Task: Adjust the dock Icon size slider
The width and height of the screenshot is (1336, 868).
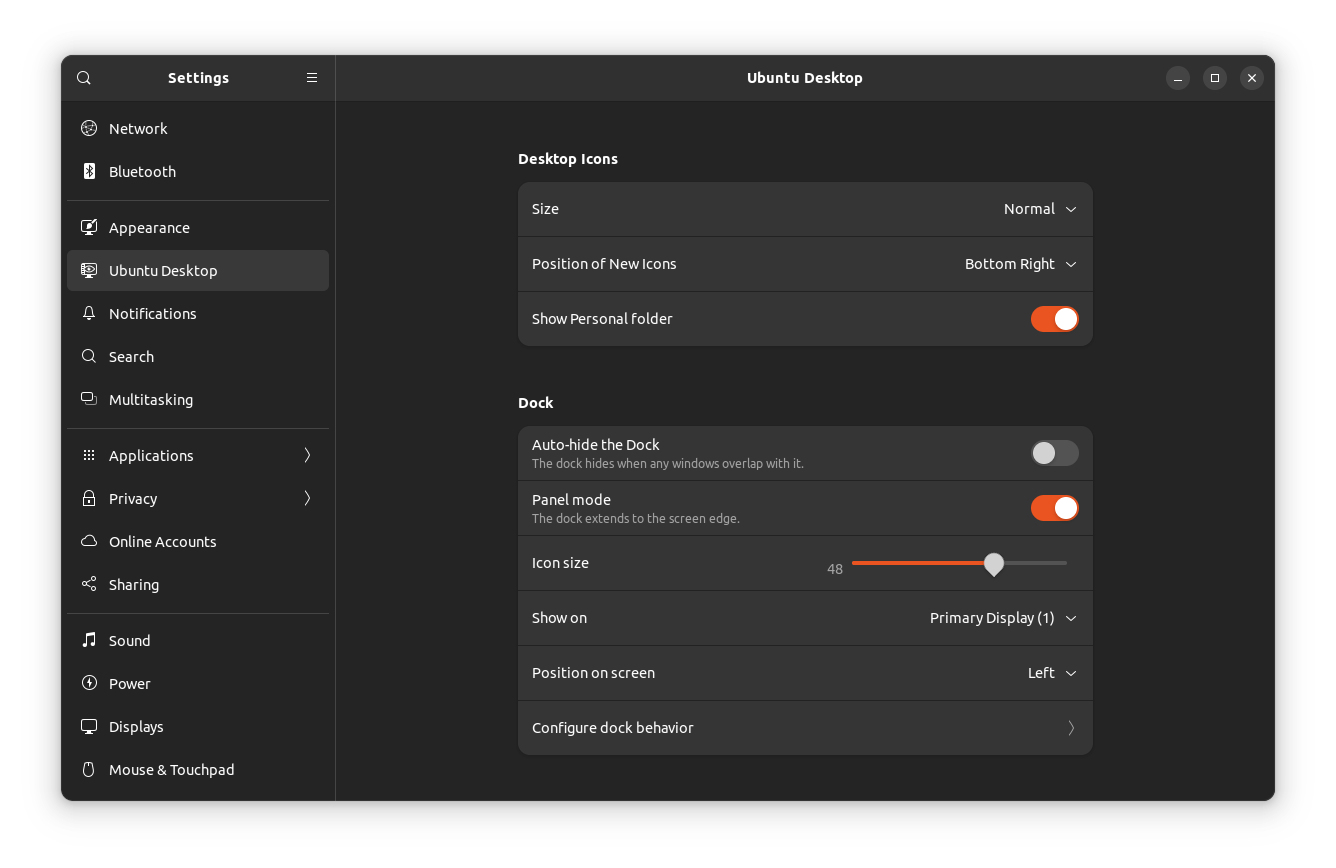Action: click(993, 565)
